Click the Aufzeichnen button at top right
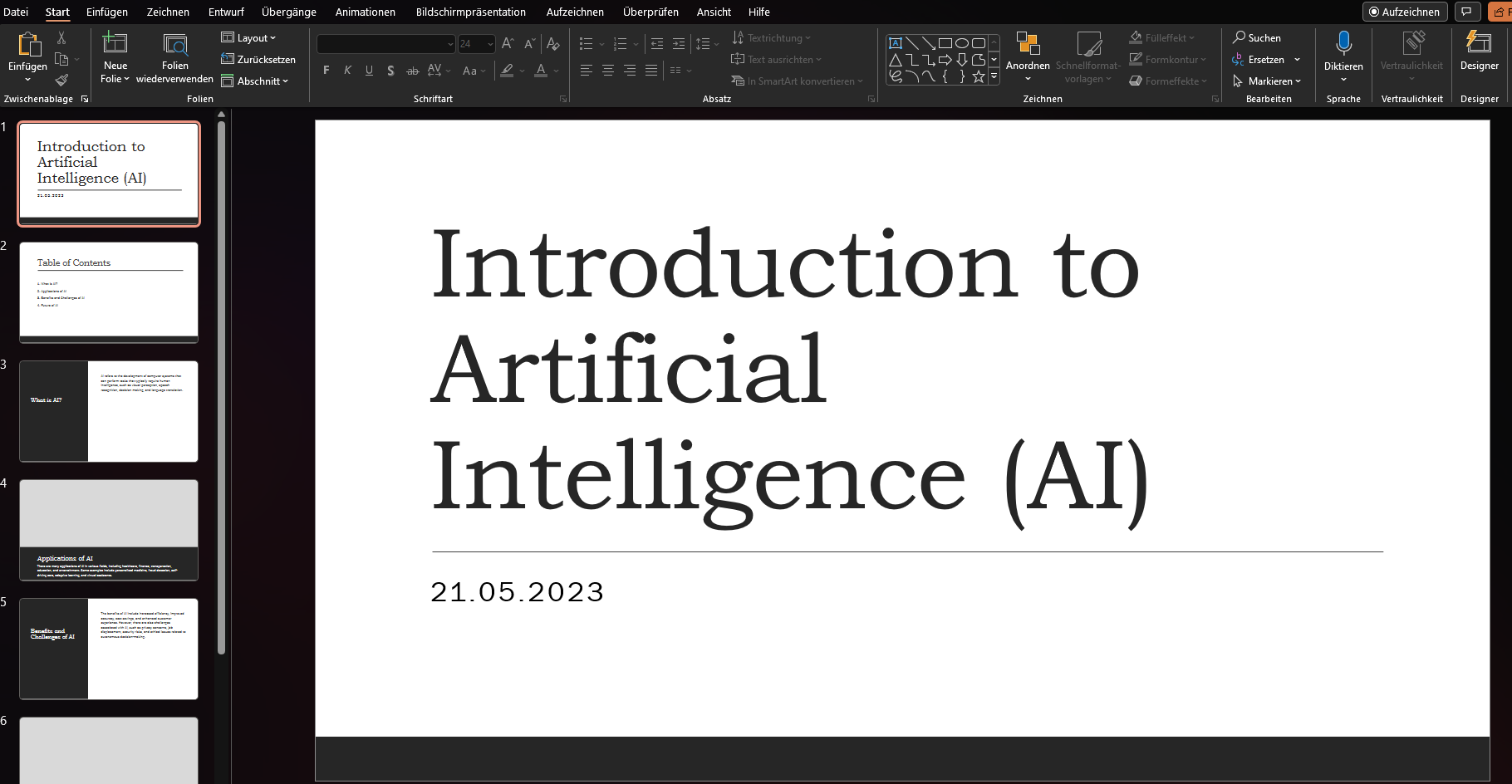The width and height of the screenshot is (1512, 784). click(1404, 12)
